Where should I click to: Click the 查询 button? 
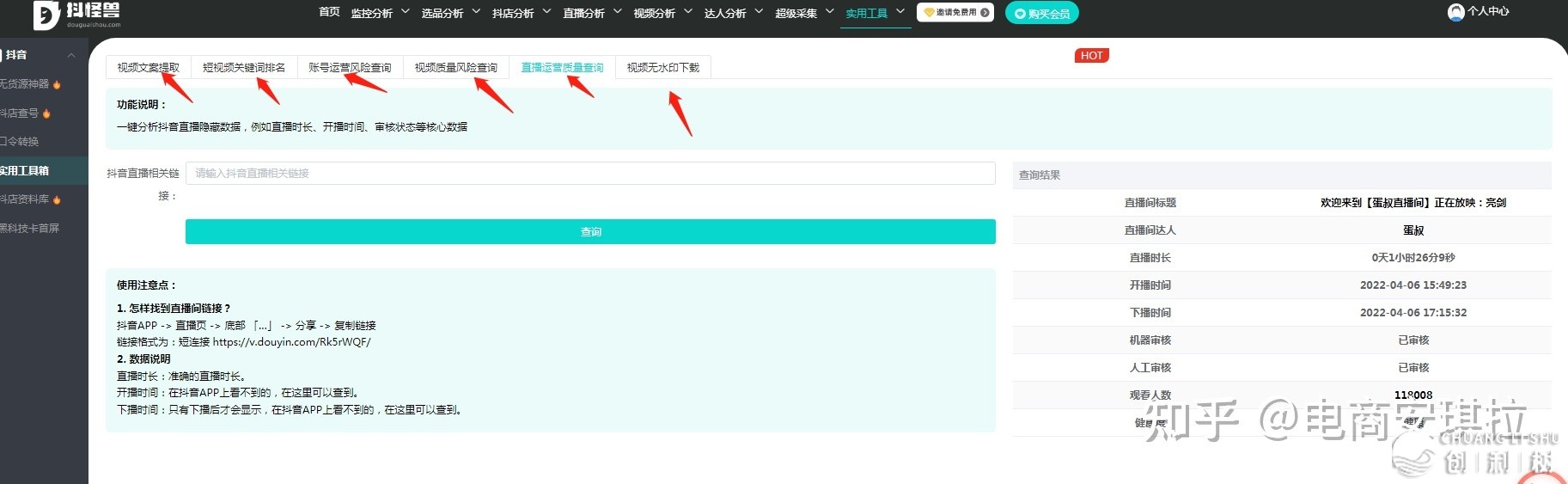click(590, 232)
